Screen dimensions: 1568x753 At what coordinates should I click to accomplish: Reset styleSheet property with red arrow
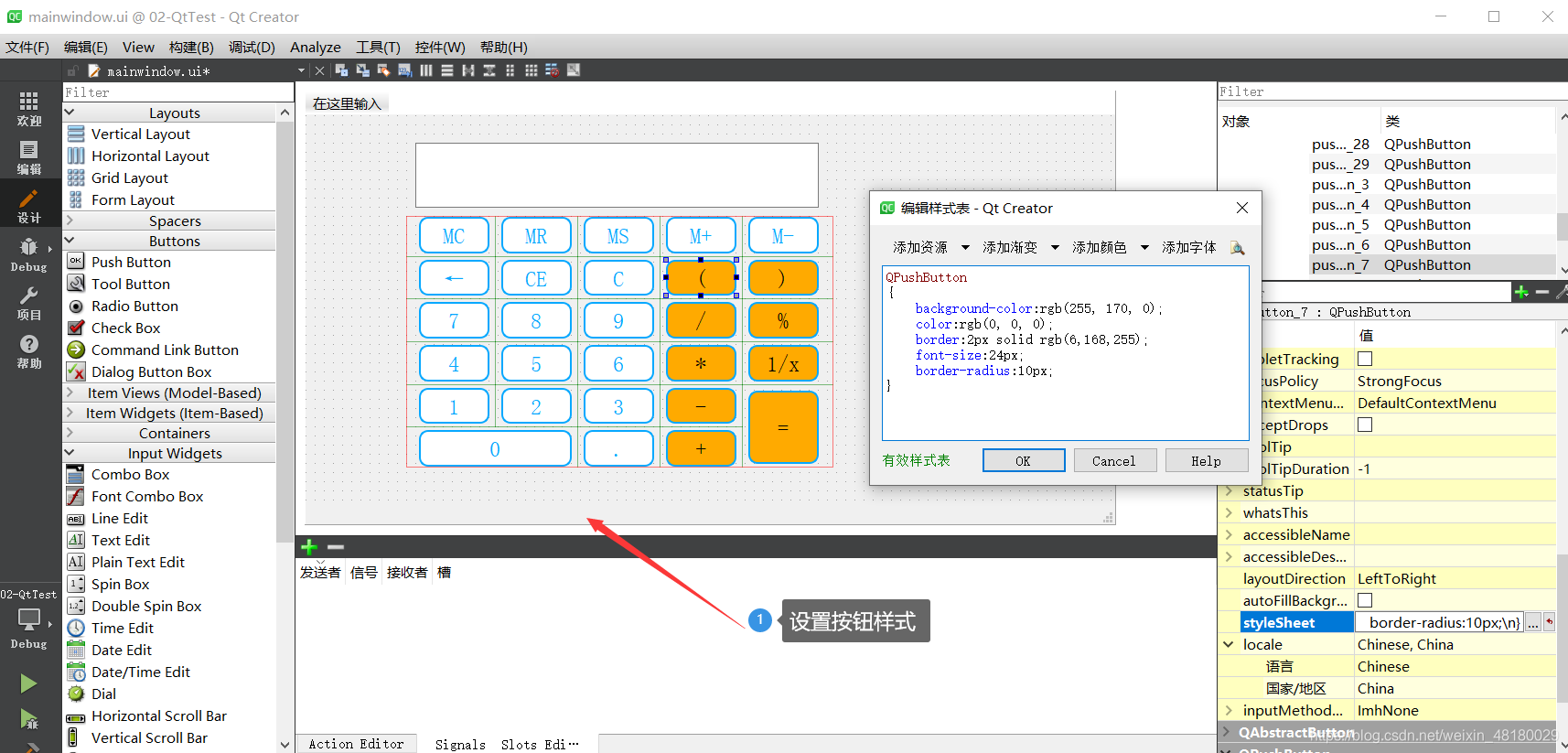1550,622
